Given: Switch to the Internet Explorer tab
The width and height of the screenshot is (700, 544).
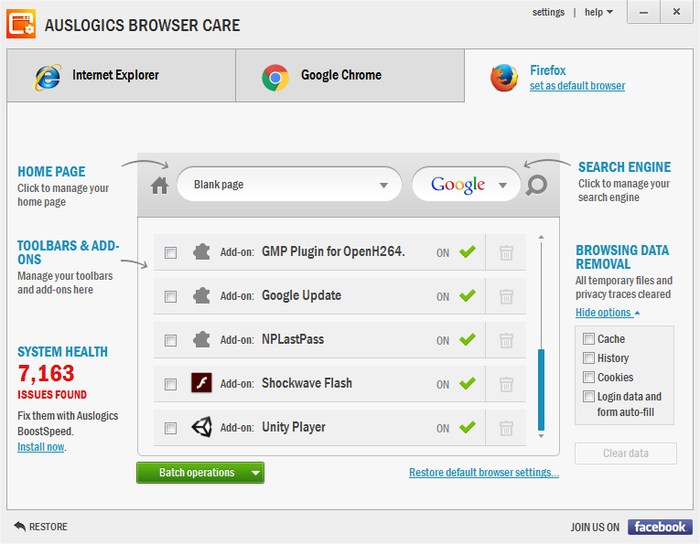Looking at the screenshot, I should [121, 75].
